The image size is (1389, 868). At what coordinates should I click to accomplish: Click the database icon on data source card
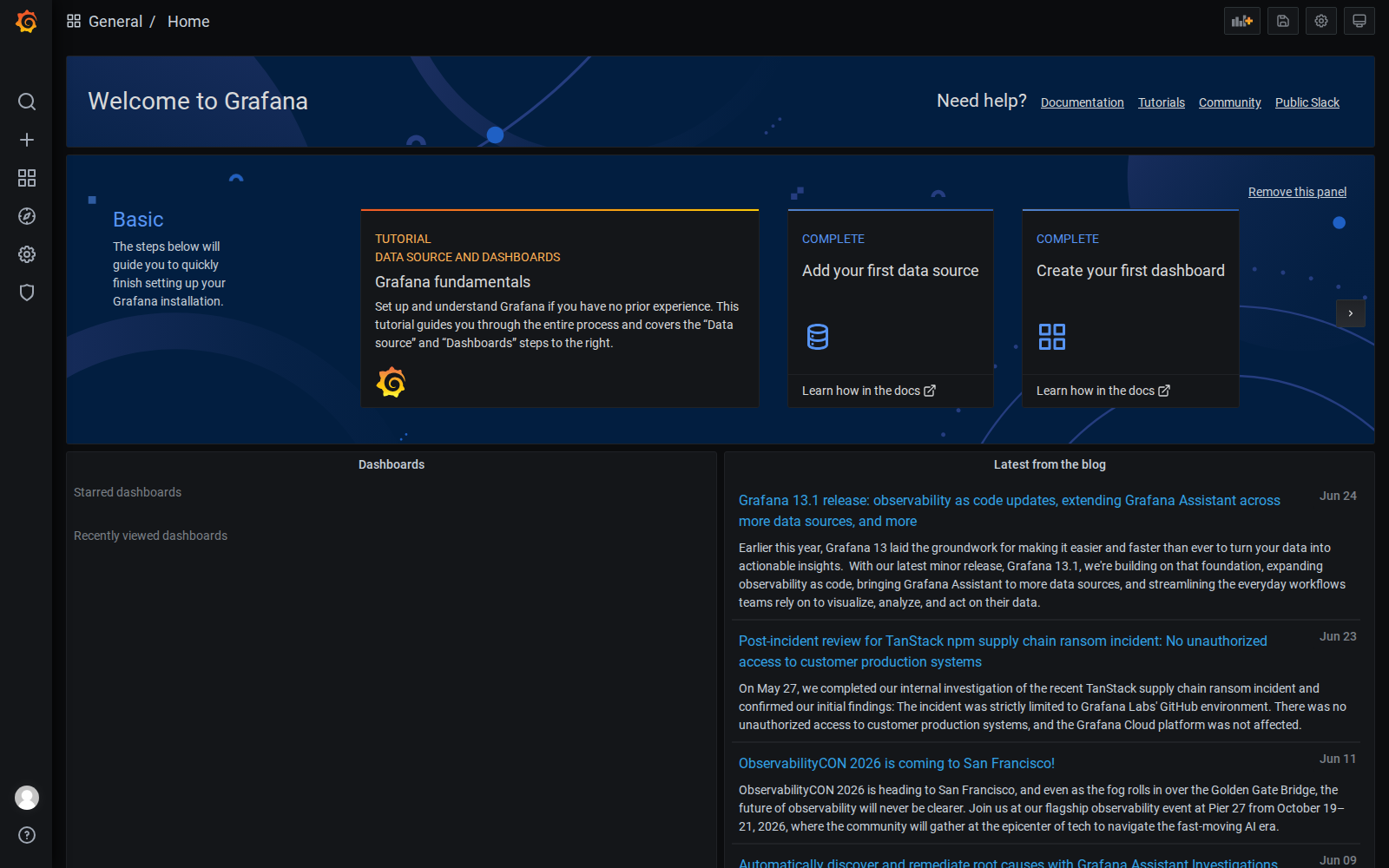click(x=818, y=337)
